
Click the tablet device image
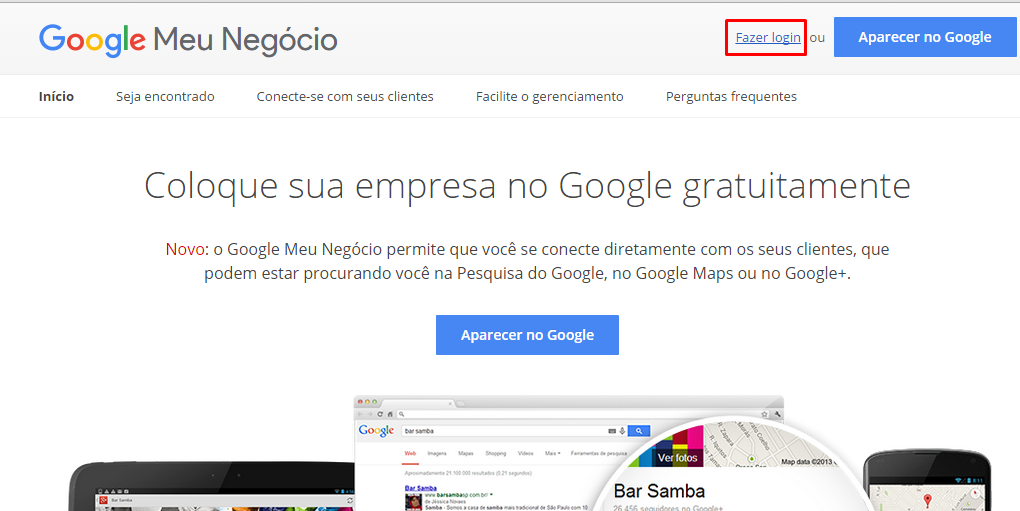click(x=211, y=486)
